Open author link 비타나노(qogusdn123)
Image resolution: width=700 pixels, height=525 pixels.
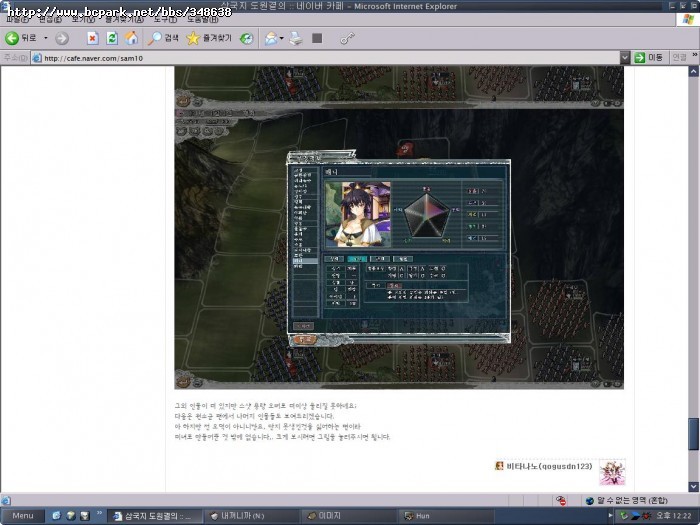click(549, 467)
